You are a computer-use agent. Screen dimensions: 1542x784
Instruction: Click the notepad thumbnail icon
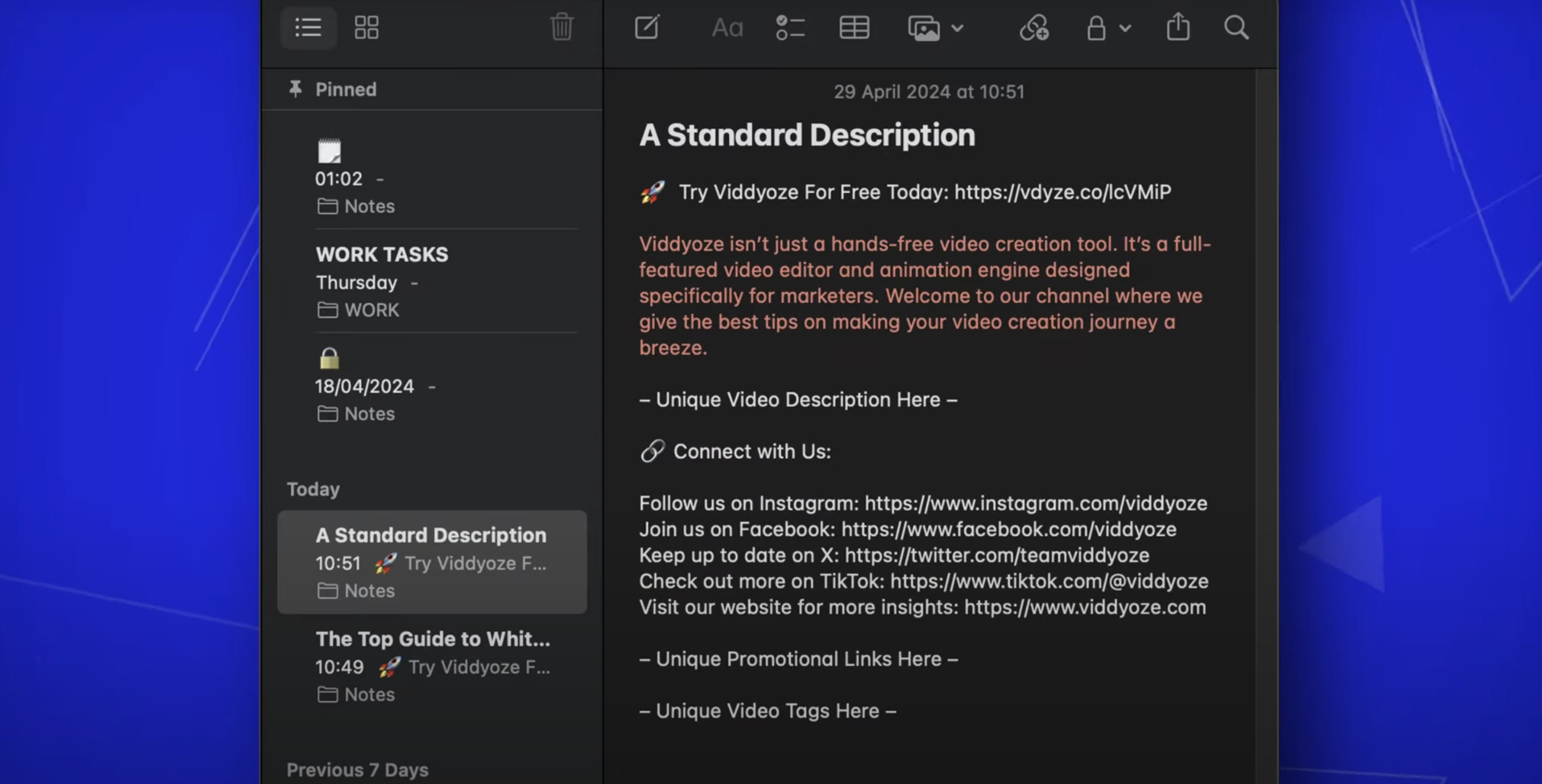pos(329,151)
